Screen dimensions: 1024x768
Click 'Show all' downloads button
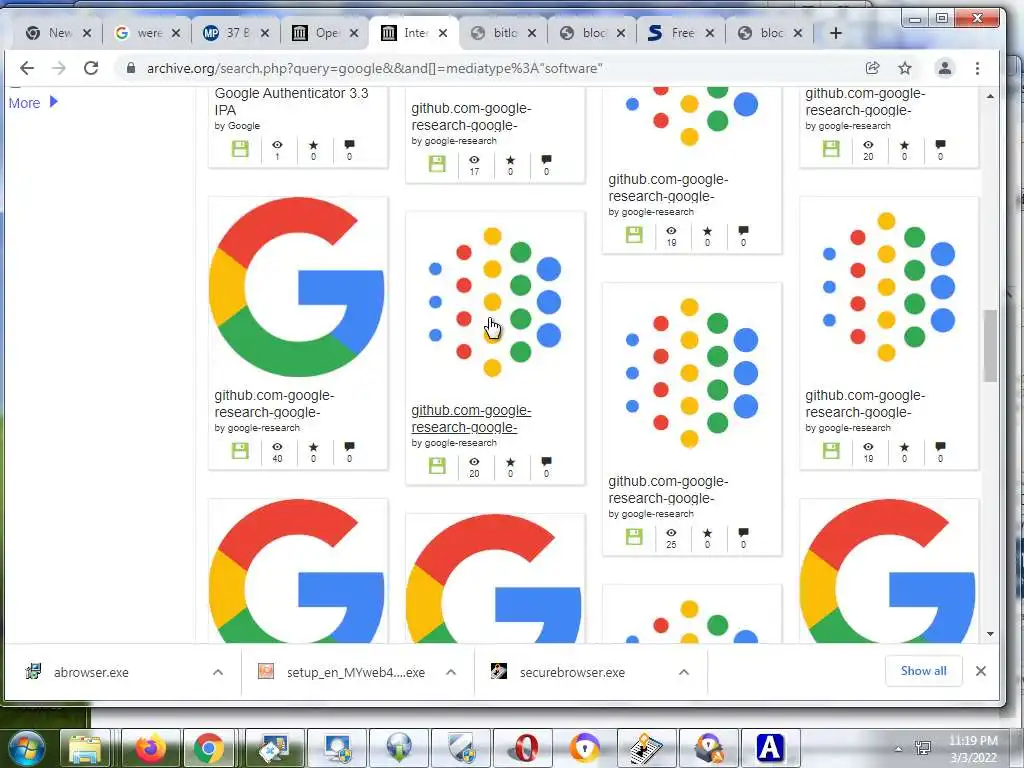tap(923, 671)
